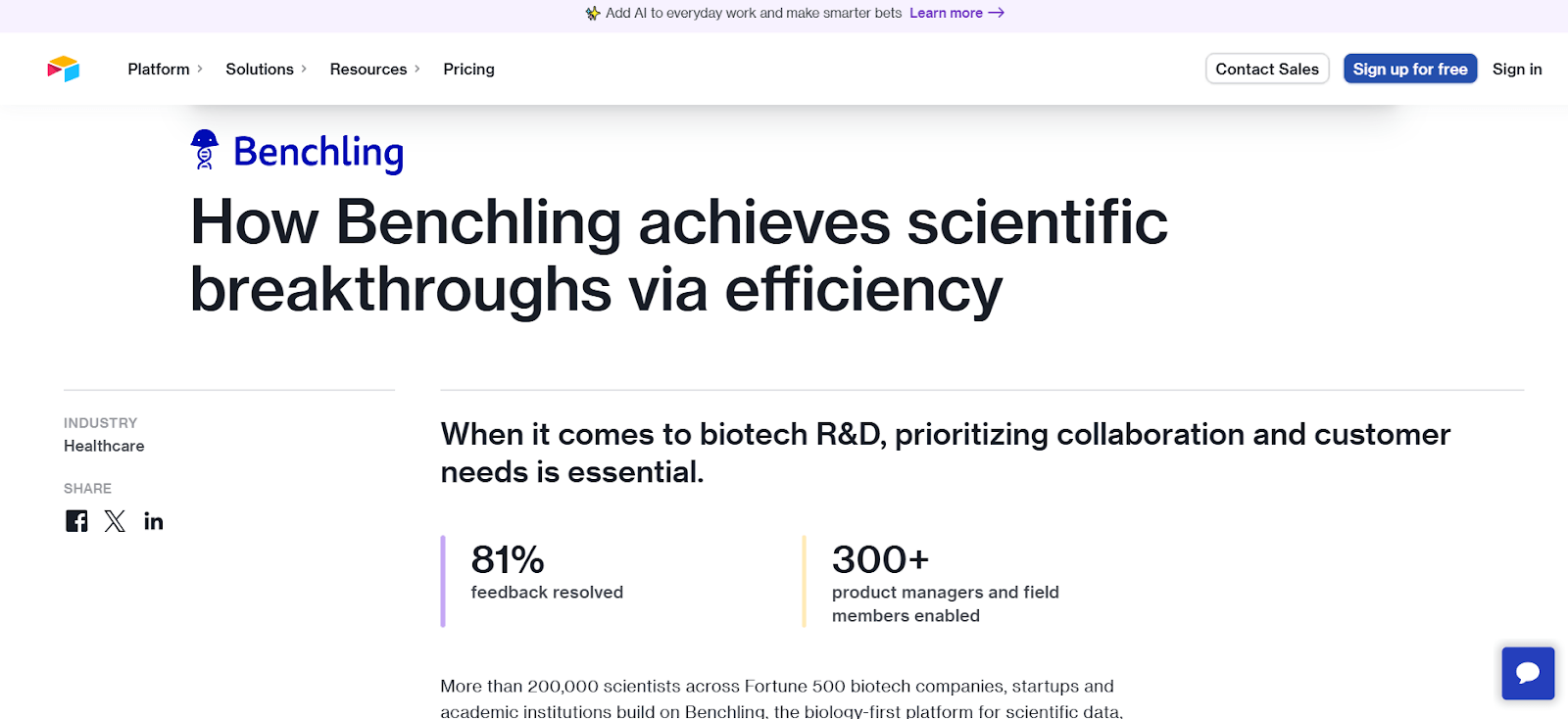Share the article on X
Viewport: 1568px width, 719px height.
(x=115, y=521)
